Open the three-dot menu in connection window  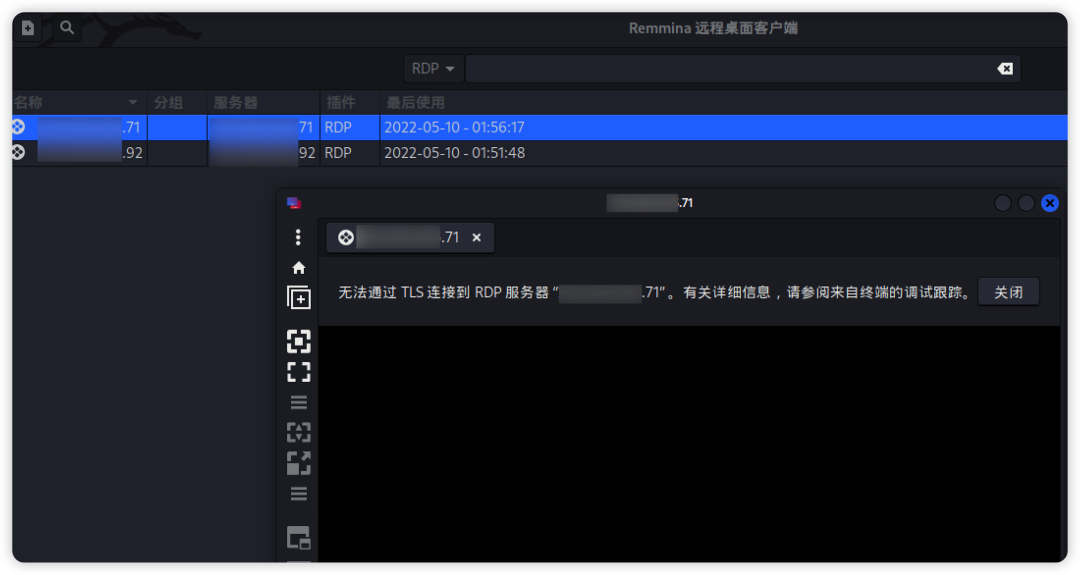298,238
